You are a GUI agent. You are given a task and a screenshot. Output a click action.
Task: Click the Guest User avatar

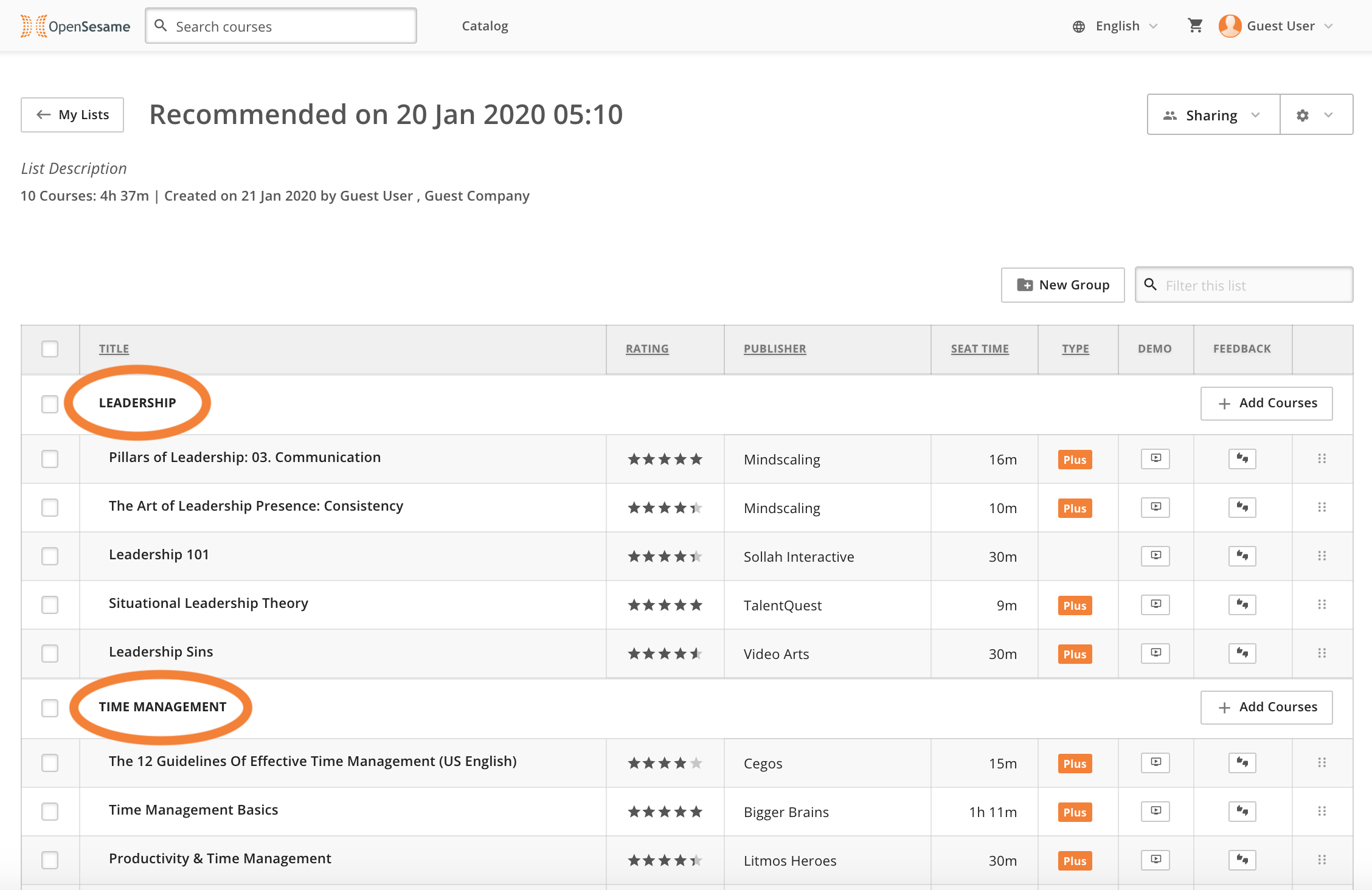pos(1230,26)
